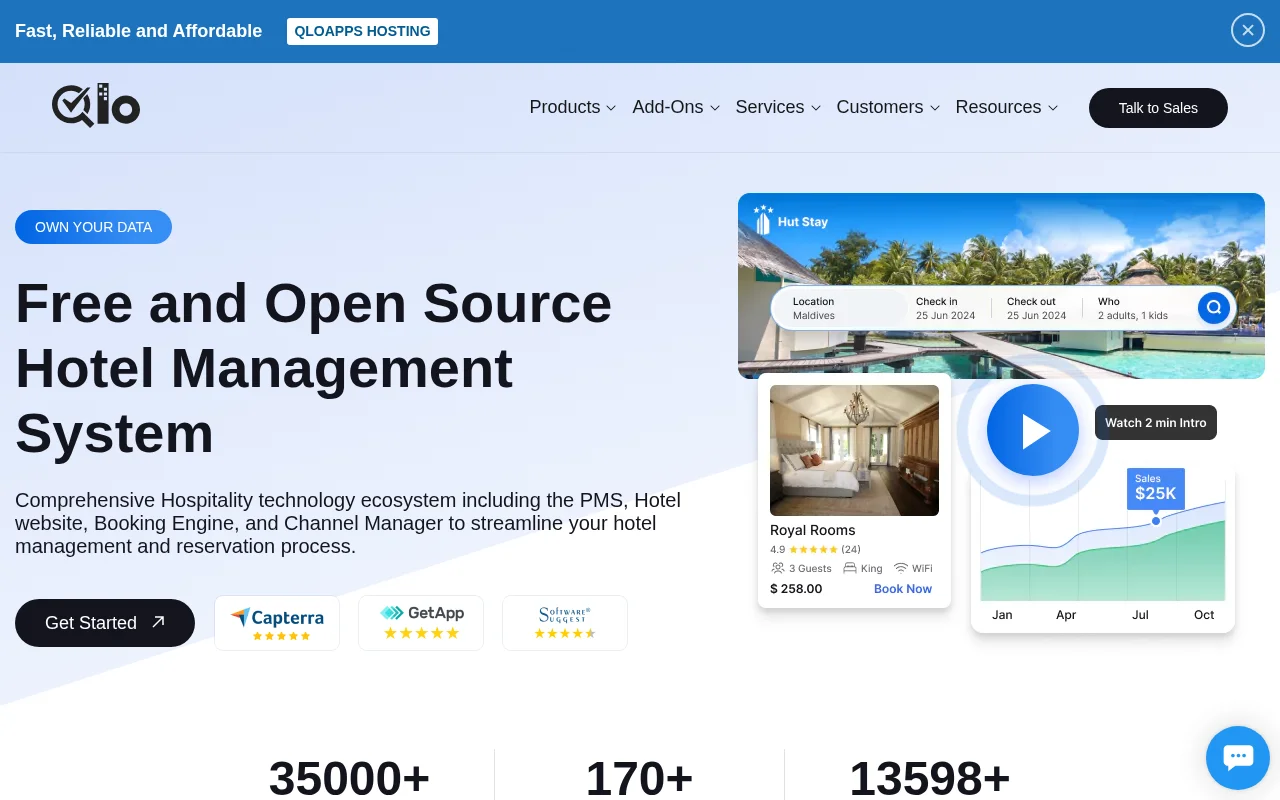Viewport: 1280px width, 800px height.
Task: Open the Software Suggest rating badge
Action: pos(565,623)
